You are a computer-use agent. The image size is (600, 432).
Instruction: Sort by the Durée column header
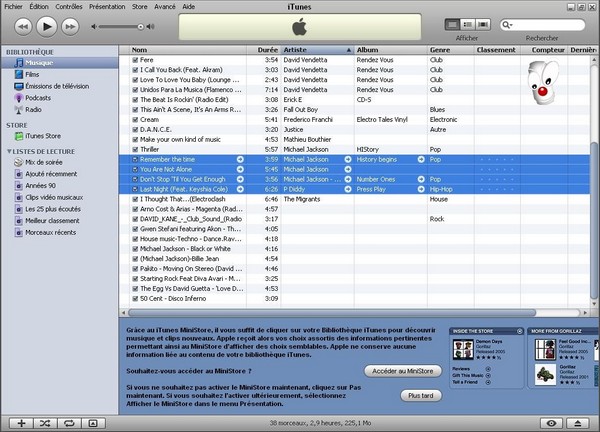click(x=264, y=50)
